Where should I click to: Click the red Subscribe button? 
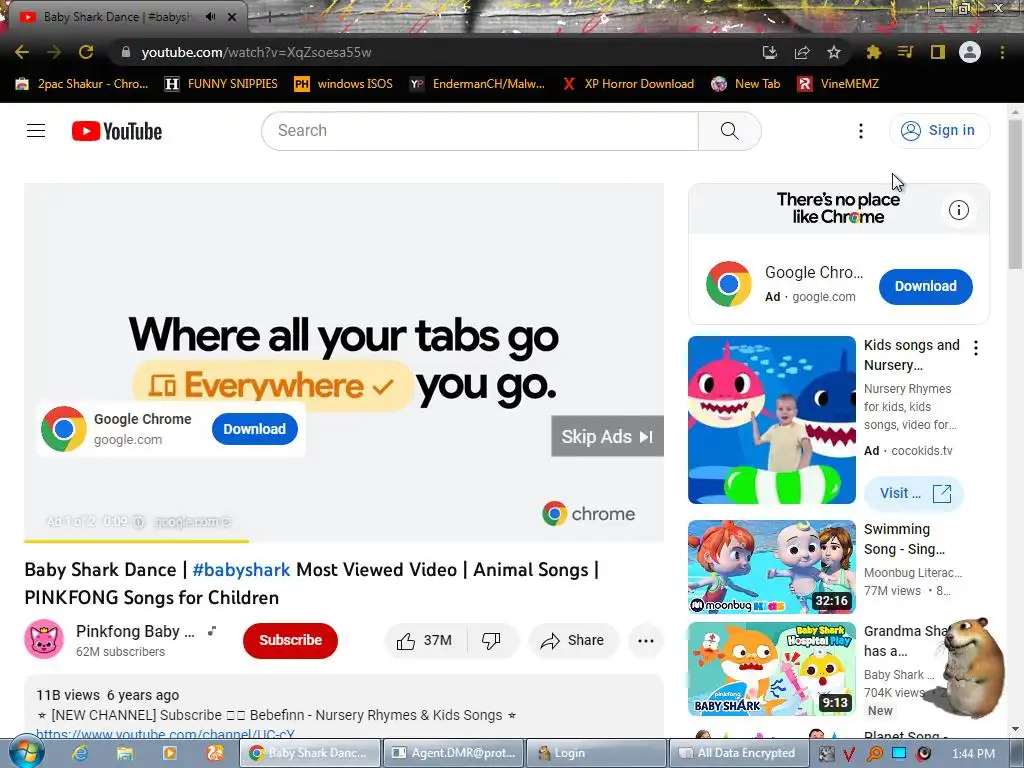291,640
